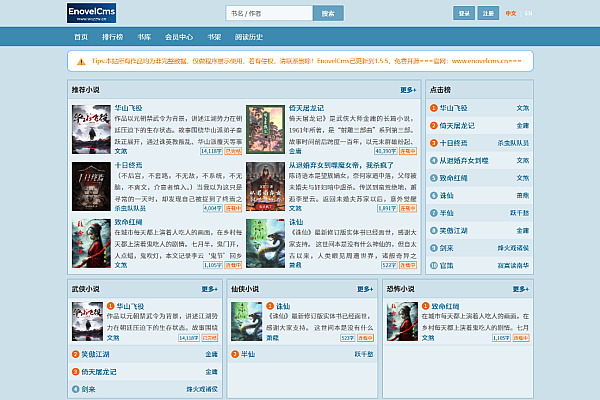Open 会员中心 from the navigation bar
The height and width of the screenshot is (400, 600).
click(x=179, y=37)
